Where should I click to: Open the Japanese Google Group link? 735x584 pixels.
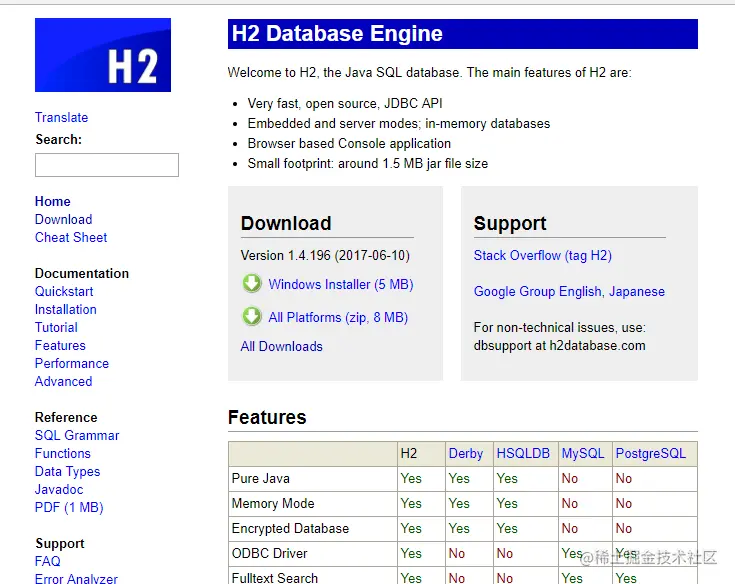pos(637,292)
